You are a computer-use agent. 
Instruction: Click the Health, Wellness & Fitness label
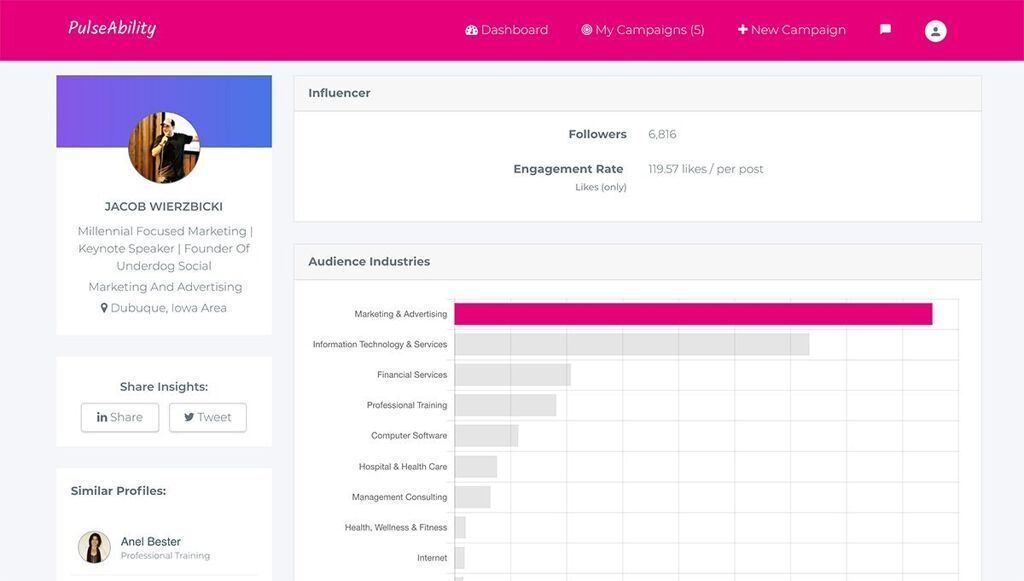[x=396, y=527]
